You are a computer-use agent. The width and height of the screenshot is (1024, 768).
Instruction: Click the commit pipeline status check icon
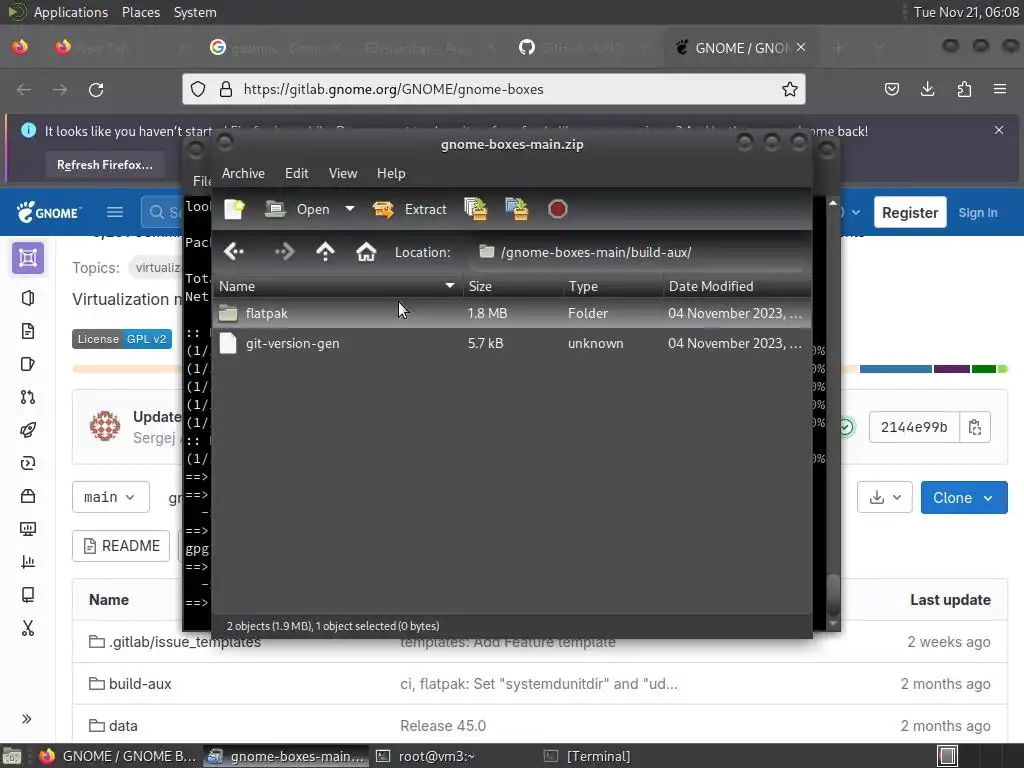click(846, 427)
